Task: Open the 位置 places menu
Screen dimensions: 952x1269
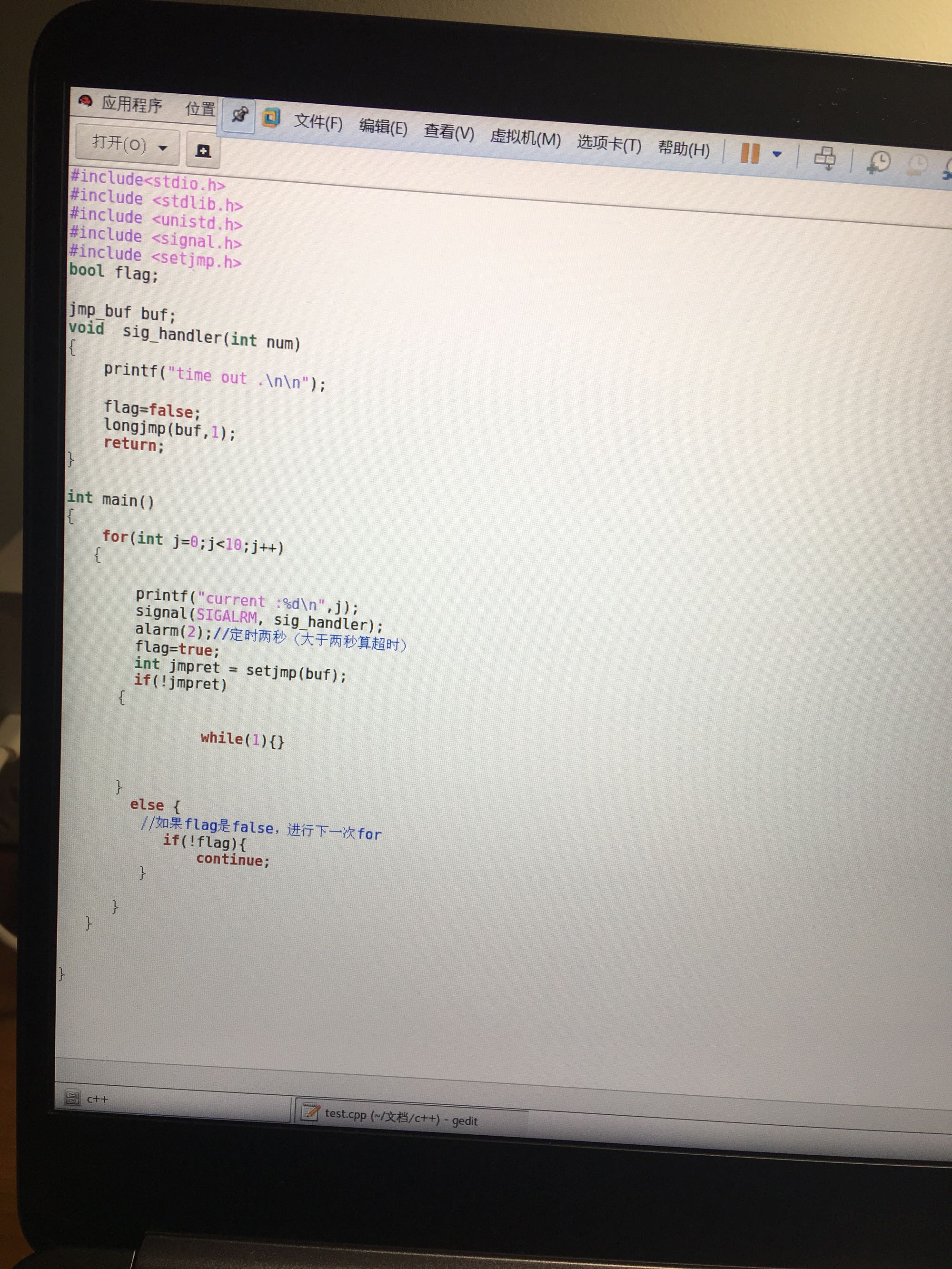Action: [200, 108]
